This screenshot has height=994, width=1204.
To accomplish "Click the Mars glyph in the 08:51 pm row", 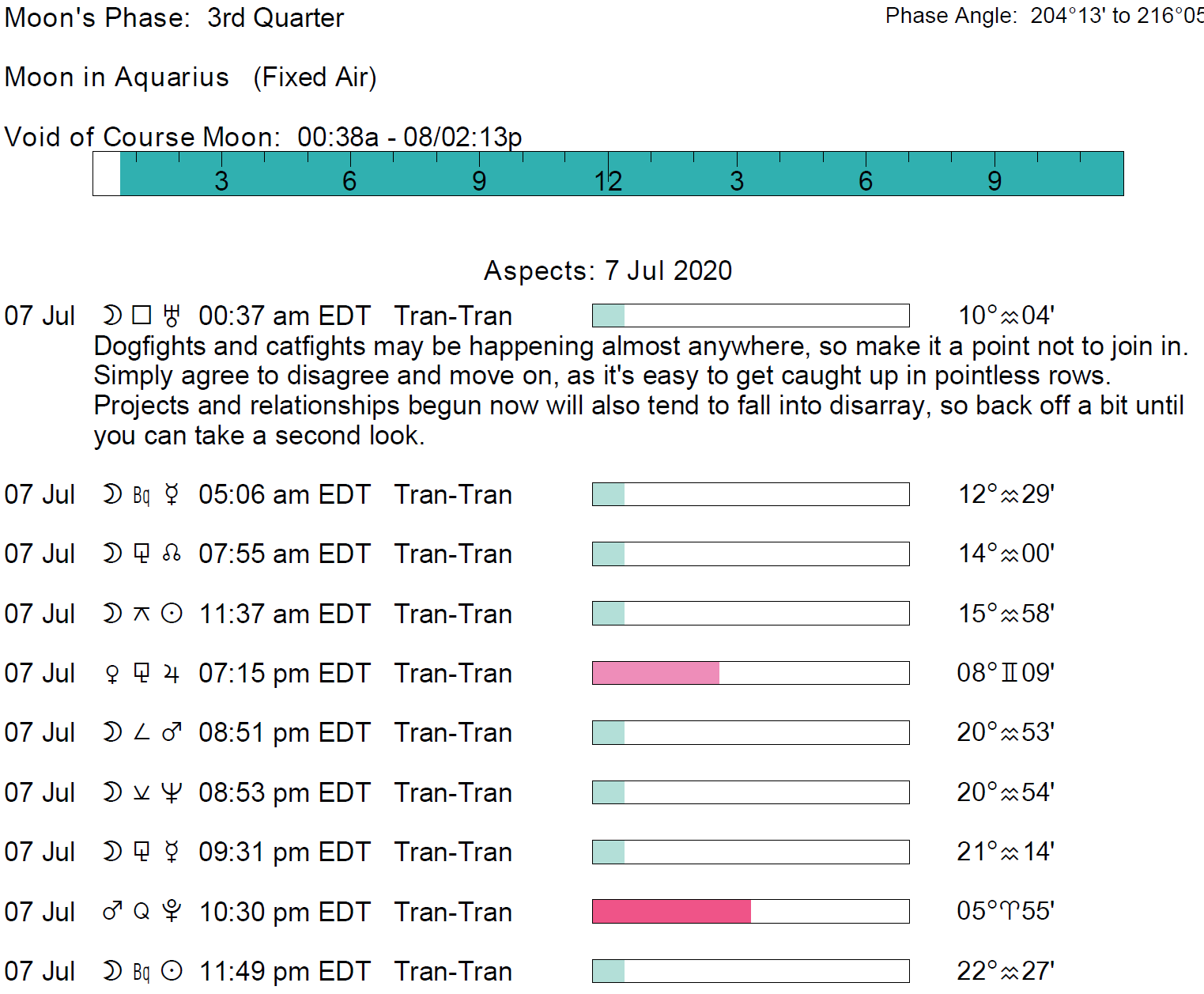I will pyautogui.click(x=172, y=733).
